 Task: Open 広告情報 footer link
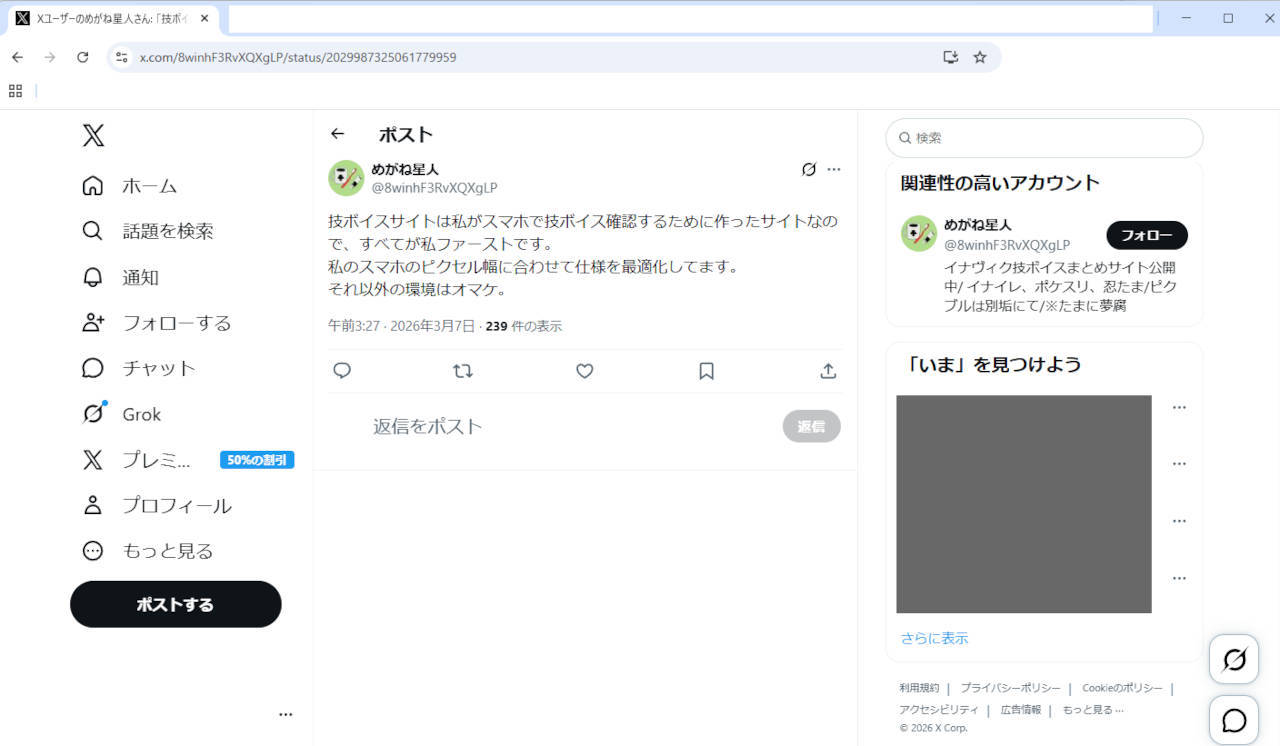pos(1021,710)
